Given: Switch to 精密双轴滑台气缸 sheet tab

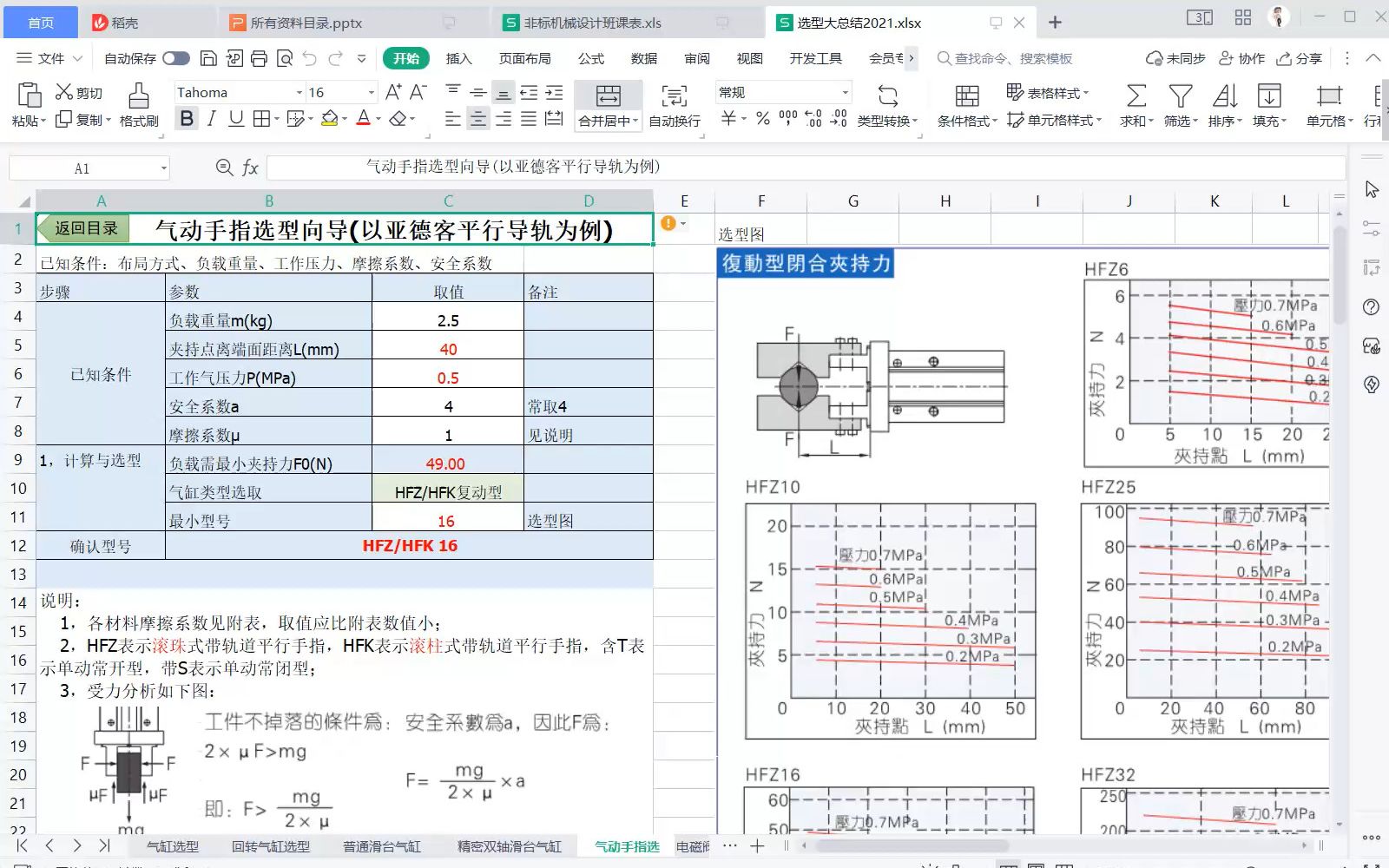Looking at the screenshot, I should pos(510,846).
